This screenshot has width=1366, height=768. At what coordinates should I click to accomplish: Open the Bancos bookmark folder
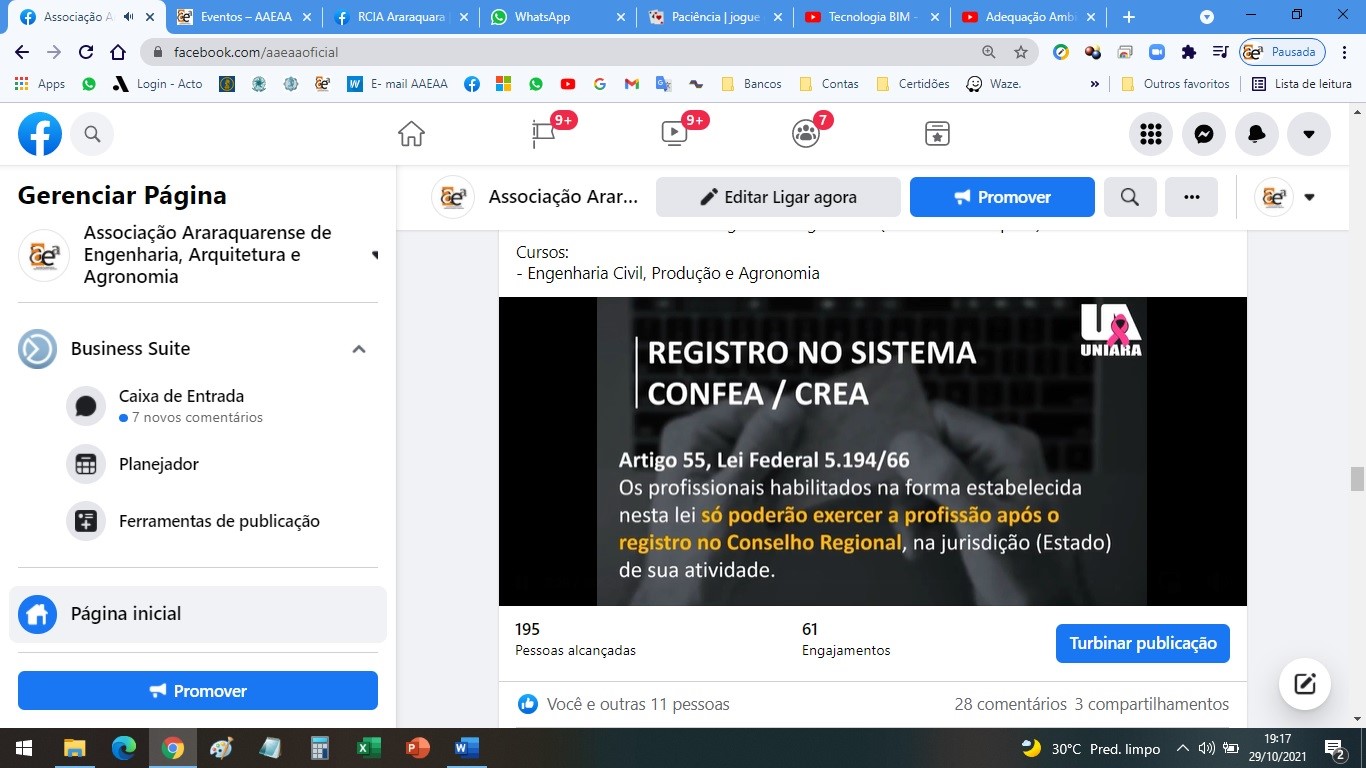coord(751,84)
